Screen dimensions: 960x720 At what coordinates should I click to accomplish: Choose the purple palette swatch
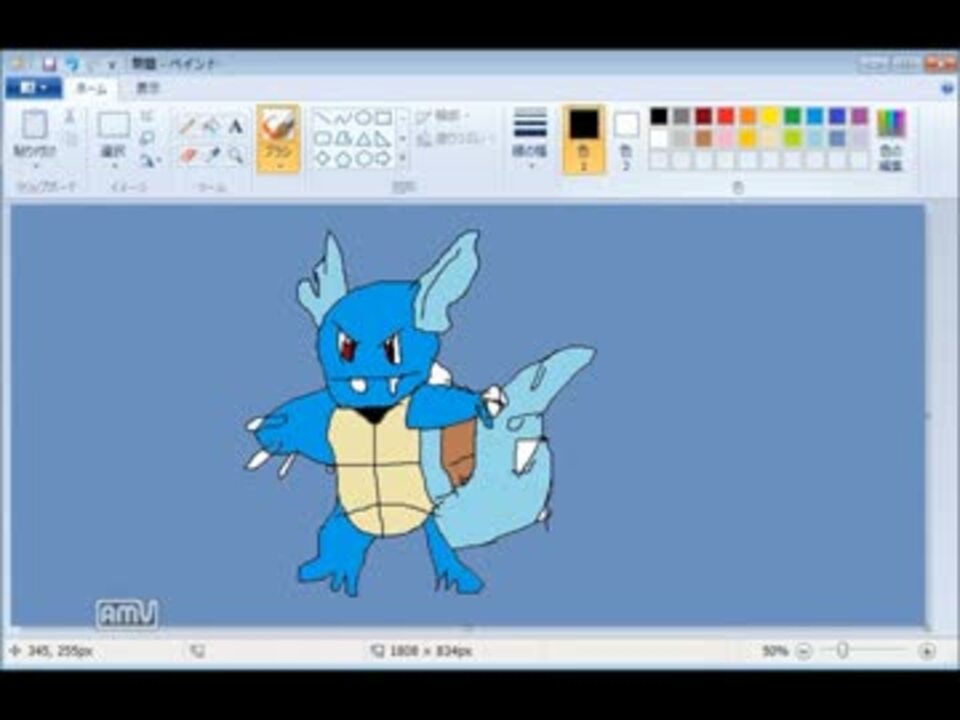coord(859,116)
